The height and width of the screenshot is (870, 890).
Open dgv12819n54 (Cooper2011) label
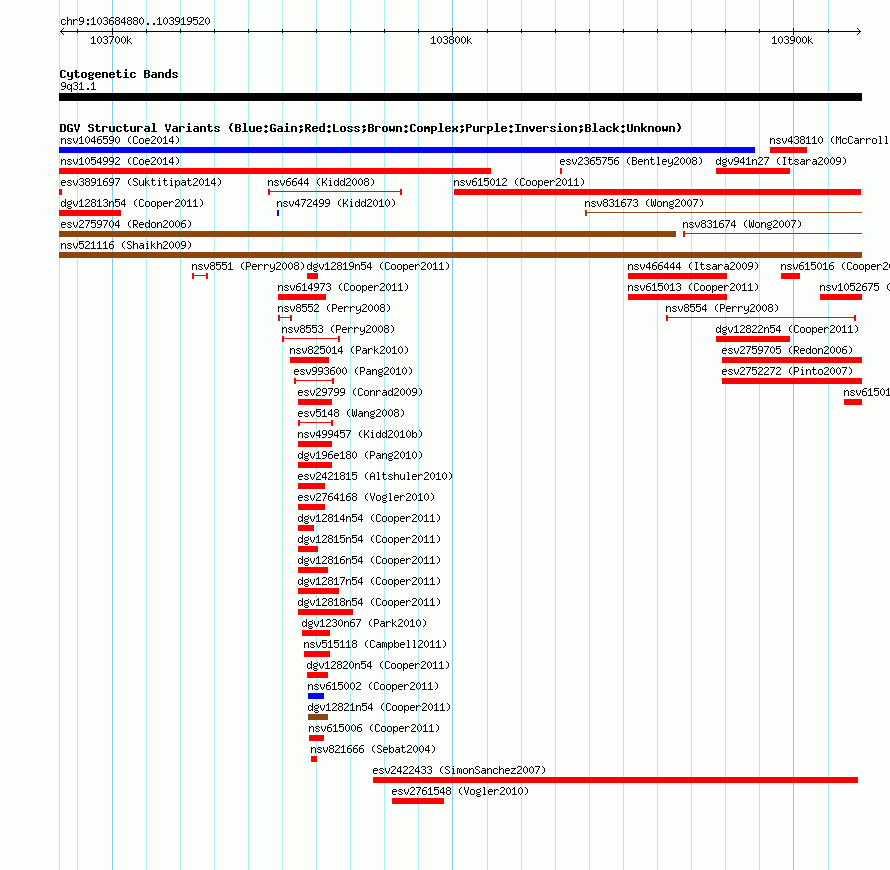tap(378, 266)
